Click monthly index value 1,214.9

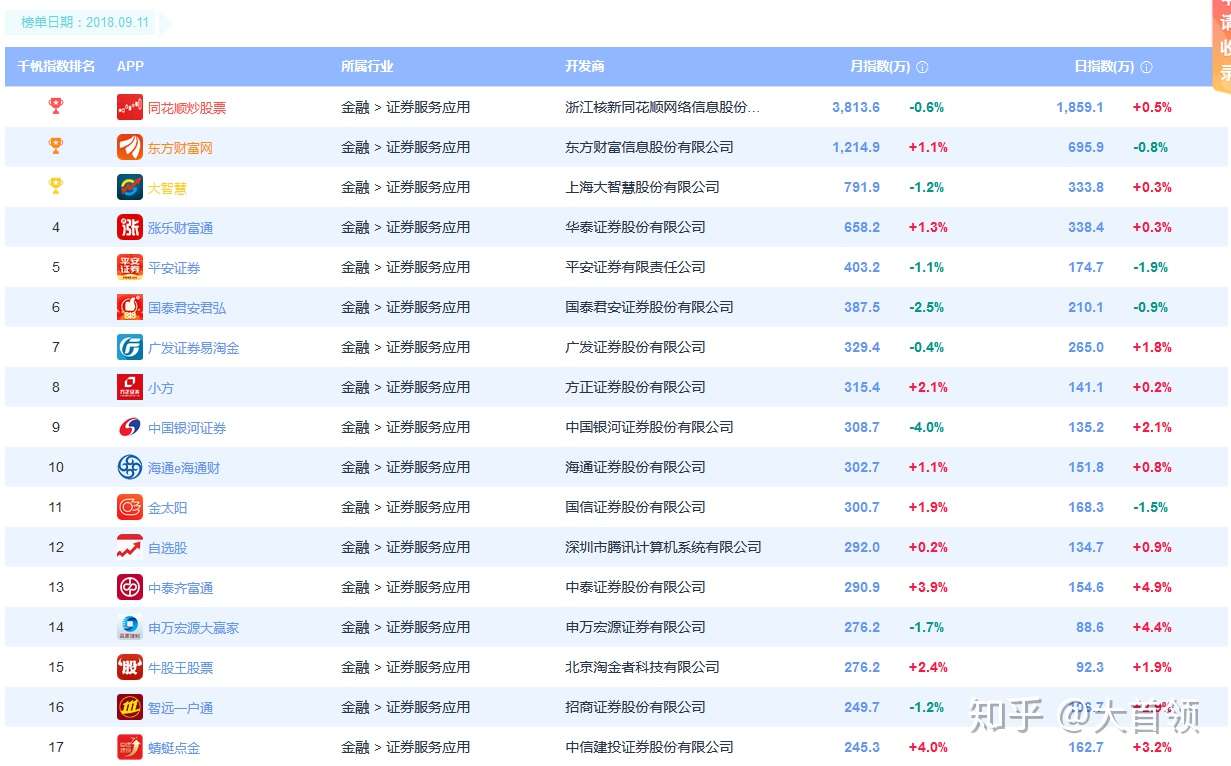[x=856, y=147]
